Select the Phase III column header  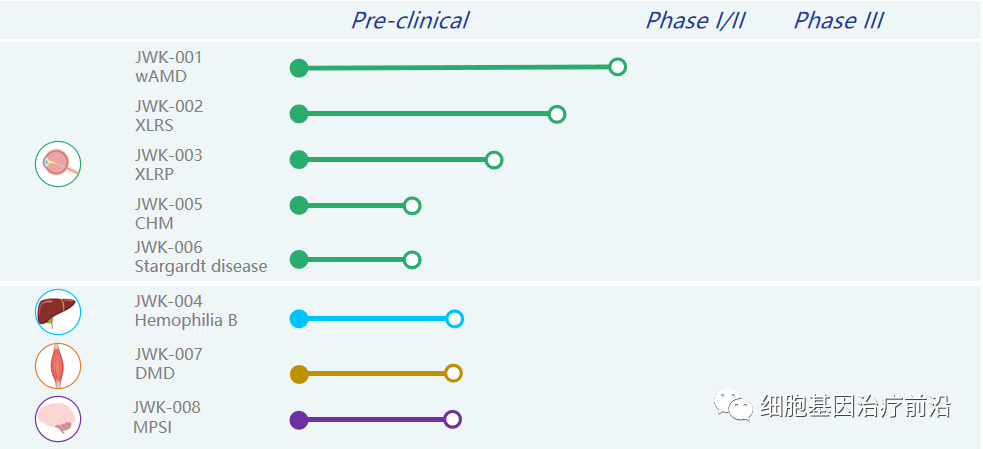838,21
